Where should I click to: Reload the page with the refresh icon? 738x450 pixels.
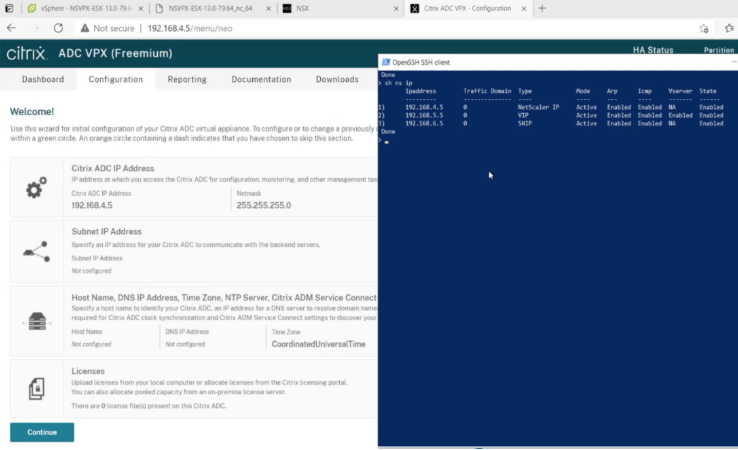(58, 28)
